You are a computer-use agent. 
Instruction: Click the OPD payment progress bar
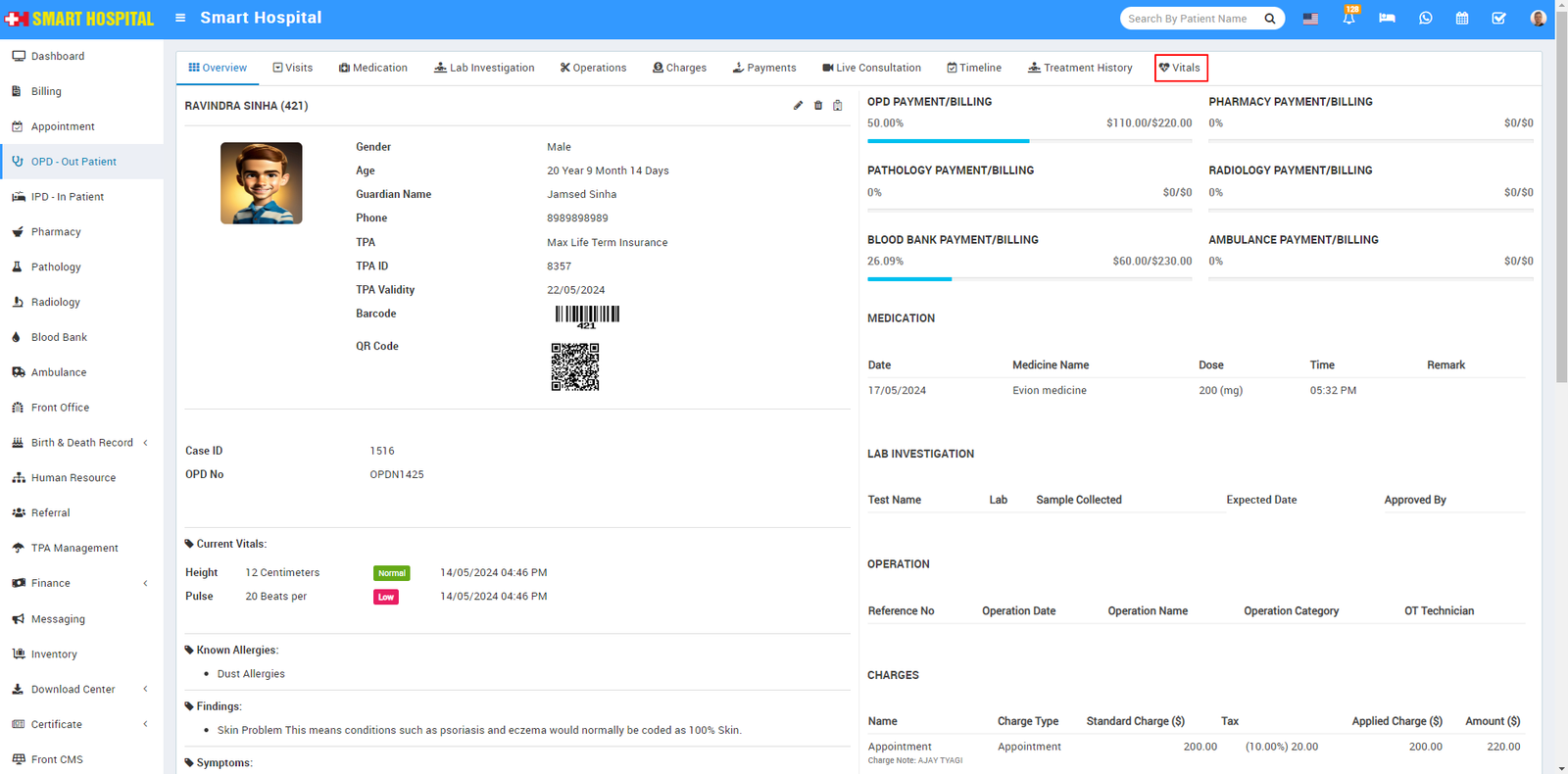pyautogui.click(x=1029, y=141)
